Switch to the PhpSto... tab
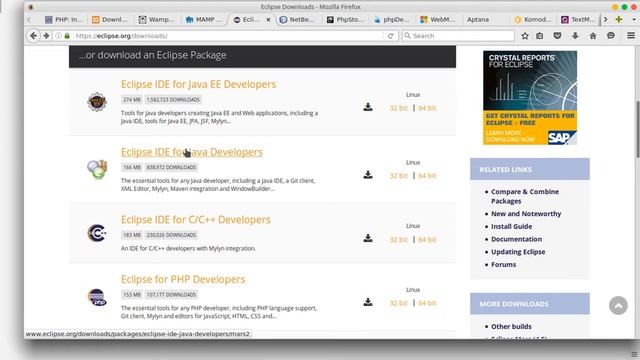 [x=345, y=19]
